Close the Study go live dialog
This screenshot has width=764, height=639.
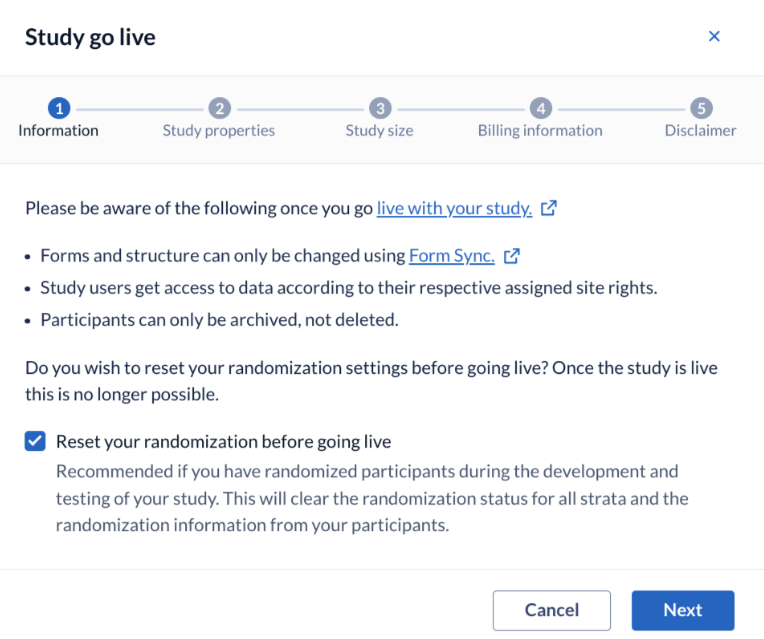coord(714,36)
